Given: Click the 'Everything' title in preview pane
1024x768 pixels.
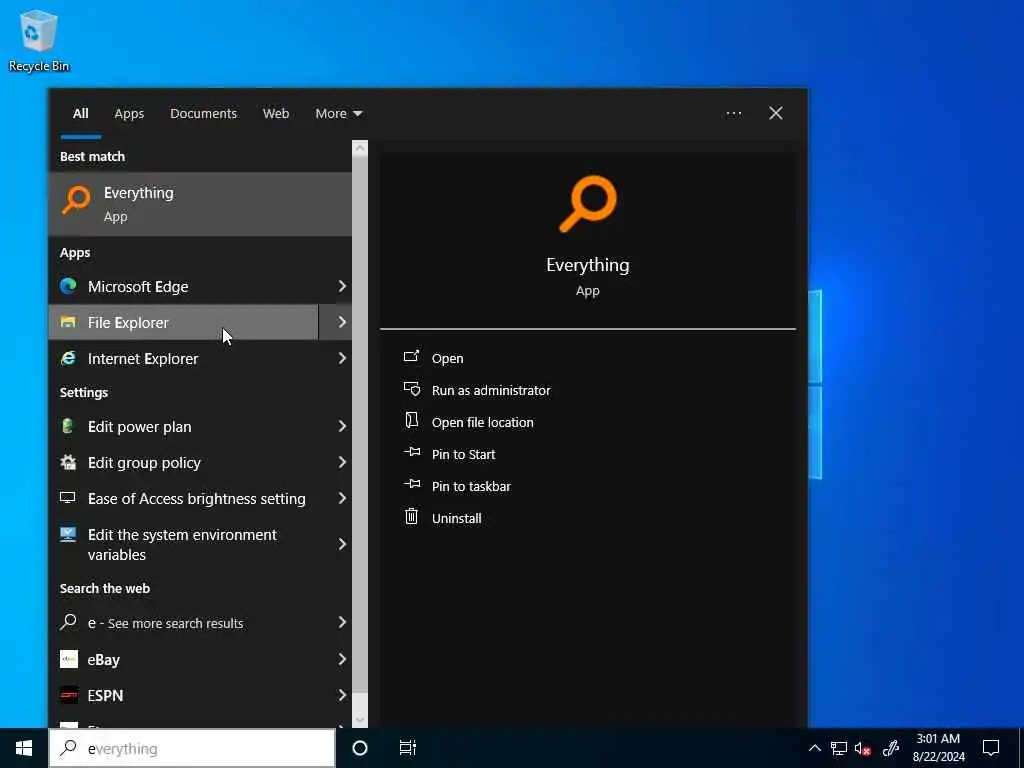Looking at the screenshot, I should click(x=588, y=264).
